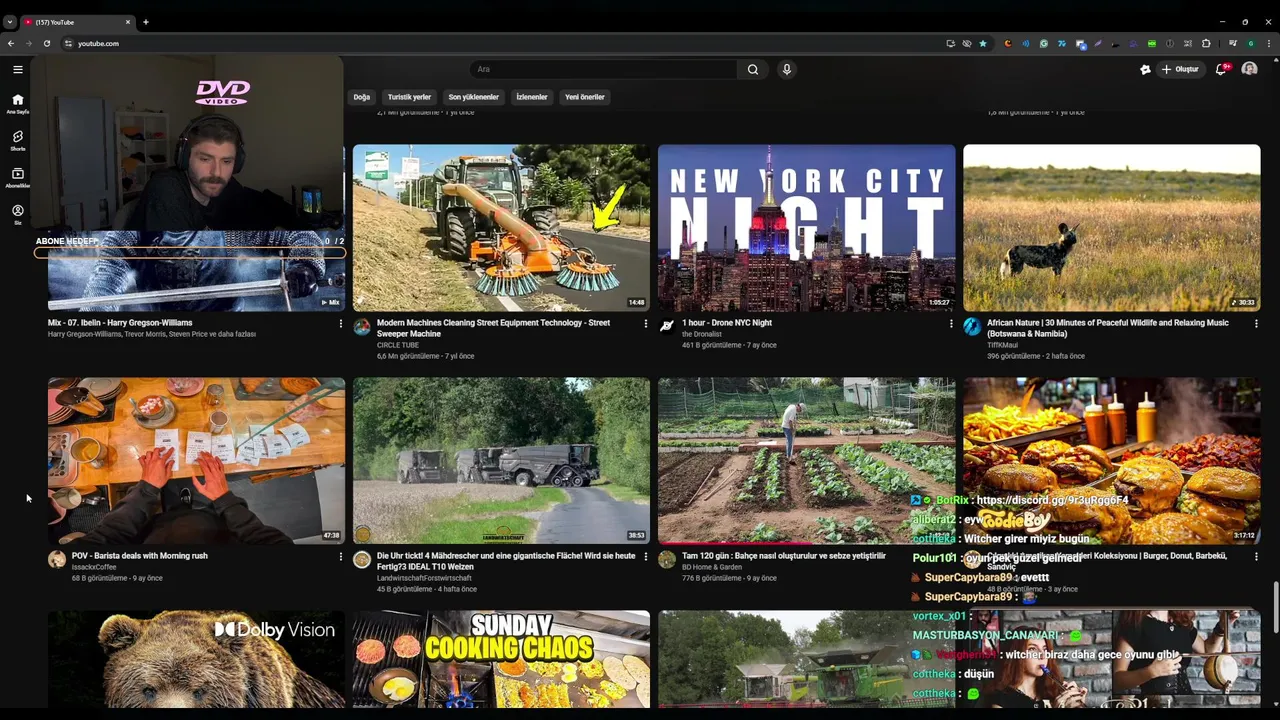Open more options for Modern Machines video
The width and height of the screenshot is (1280, 720).
(645, 324)
